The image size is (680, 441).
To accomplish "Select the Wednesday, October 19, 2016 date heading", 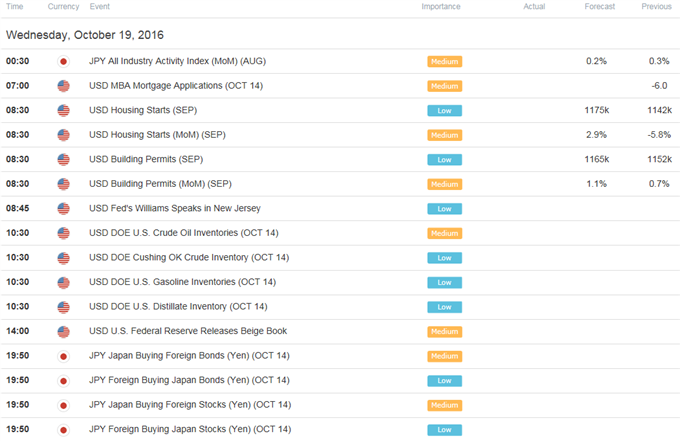I will [x=85, y=35].
